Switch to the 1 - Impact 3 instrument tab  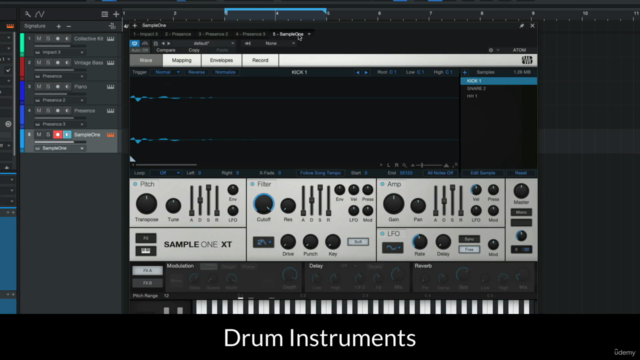coord(145,34)
